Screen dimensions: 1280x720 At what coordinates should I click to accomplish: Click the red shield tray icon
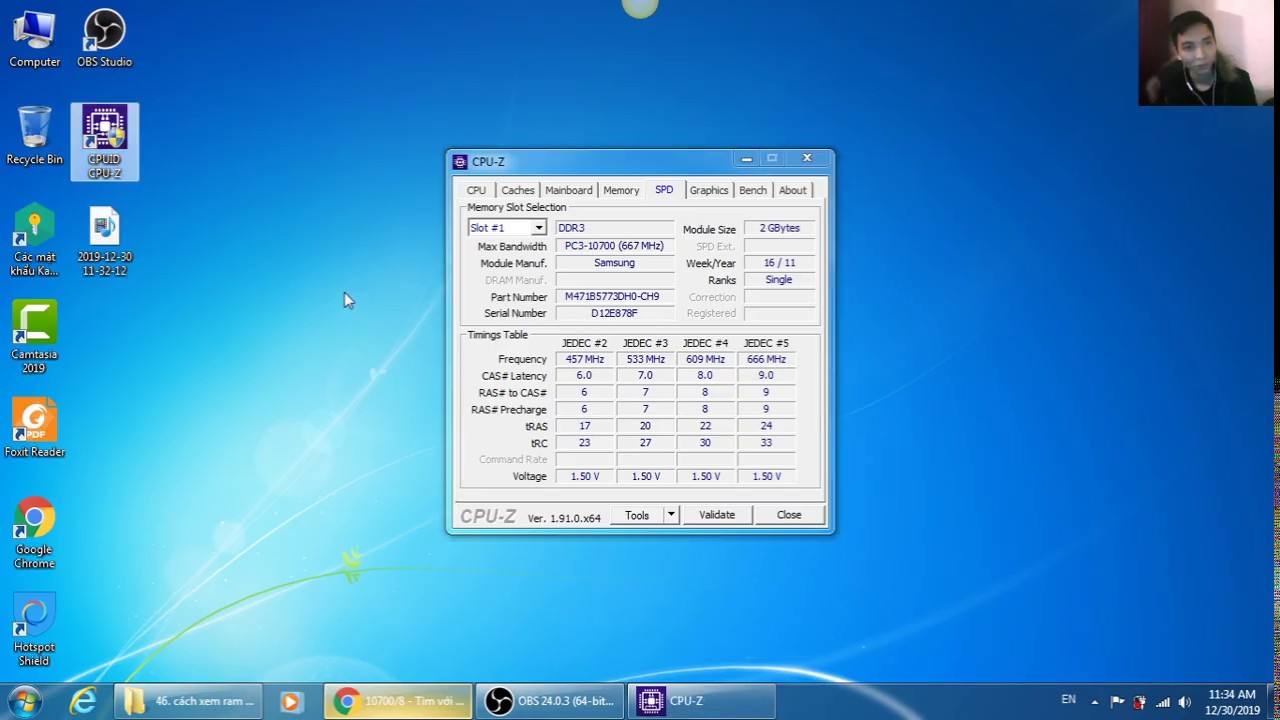pyautogui.click(x=1139, y=702)
